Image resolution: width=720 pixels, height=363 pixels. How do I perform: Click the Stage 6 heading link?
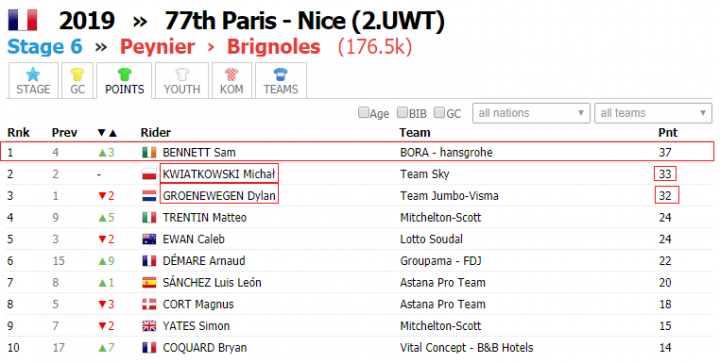pyautogui.click(x=45, y=47)
